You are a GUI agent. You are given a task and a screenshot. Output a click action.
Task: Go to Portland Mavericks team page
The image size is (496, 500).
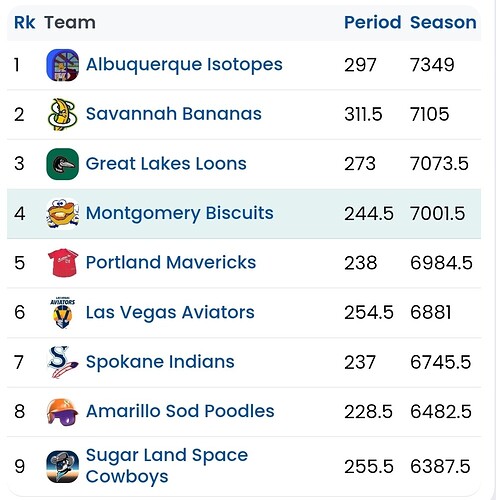coord(171,263)
